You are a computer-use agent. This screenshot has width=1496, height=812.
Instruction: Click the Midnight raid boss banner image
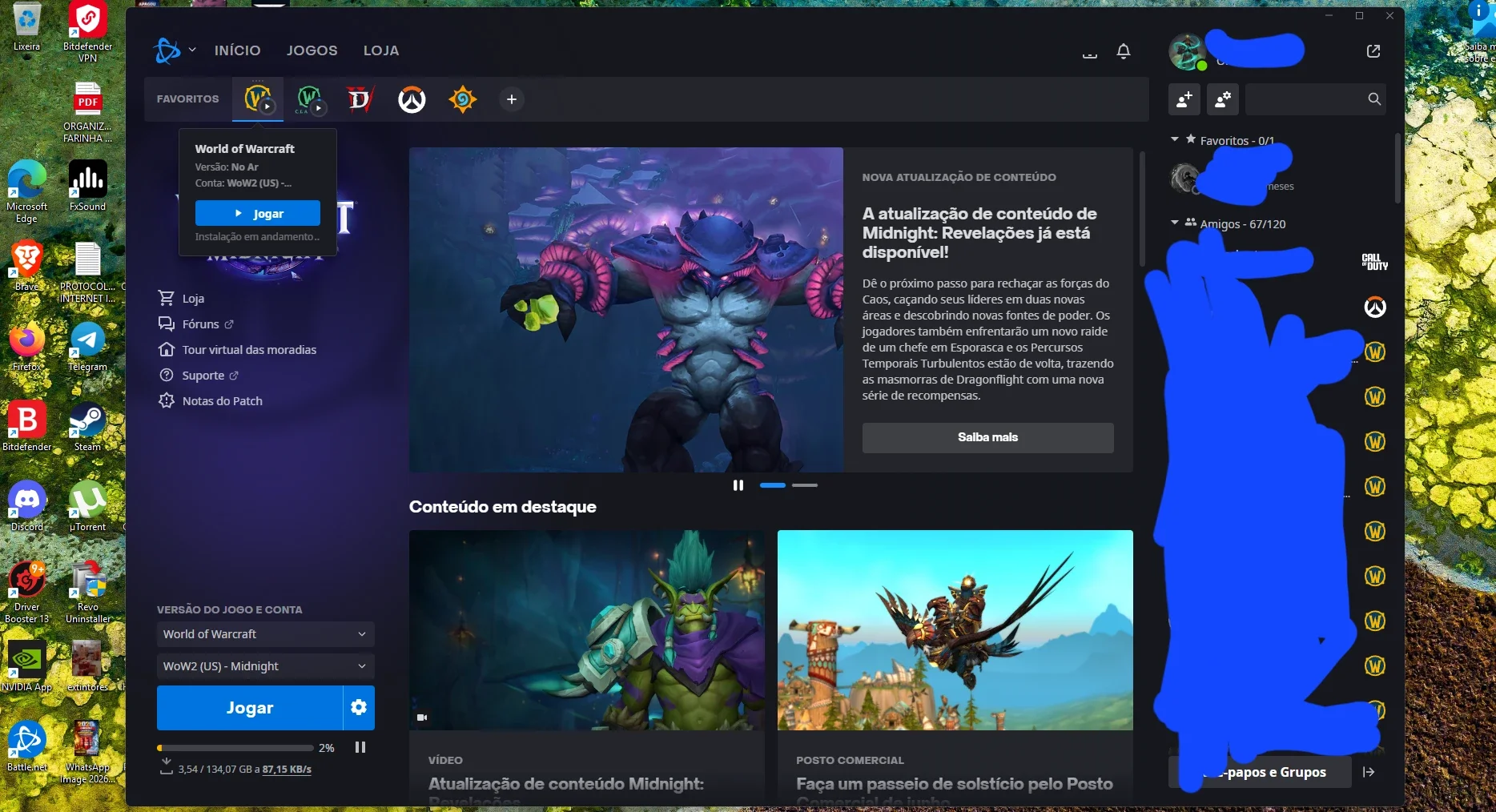click(626, 309)
